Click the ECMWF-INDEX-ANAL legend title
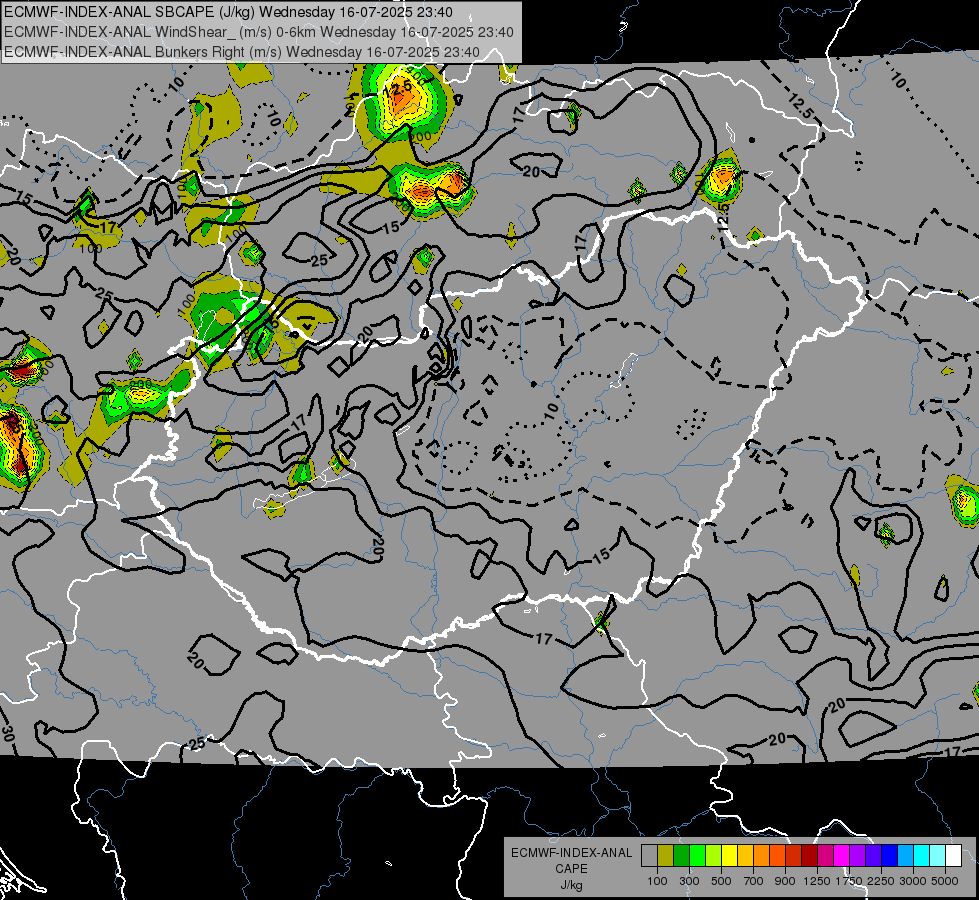The image size is (979, 900). point(571,853)
